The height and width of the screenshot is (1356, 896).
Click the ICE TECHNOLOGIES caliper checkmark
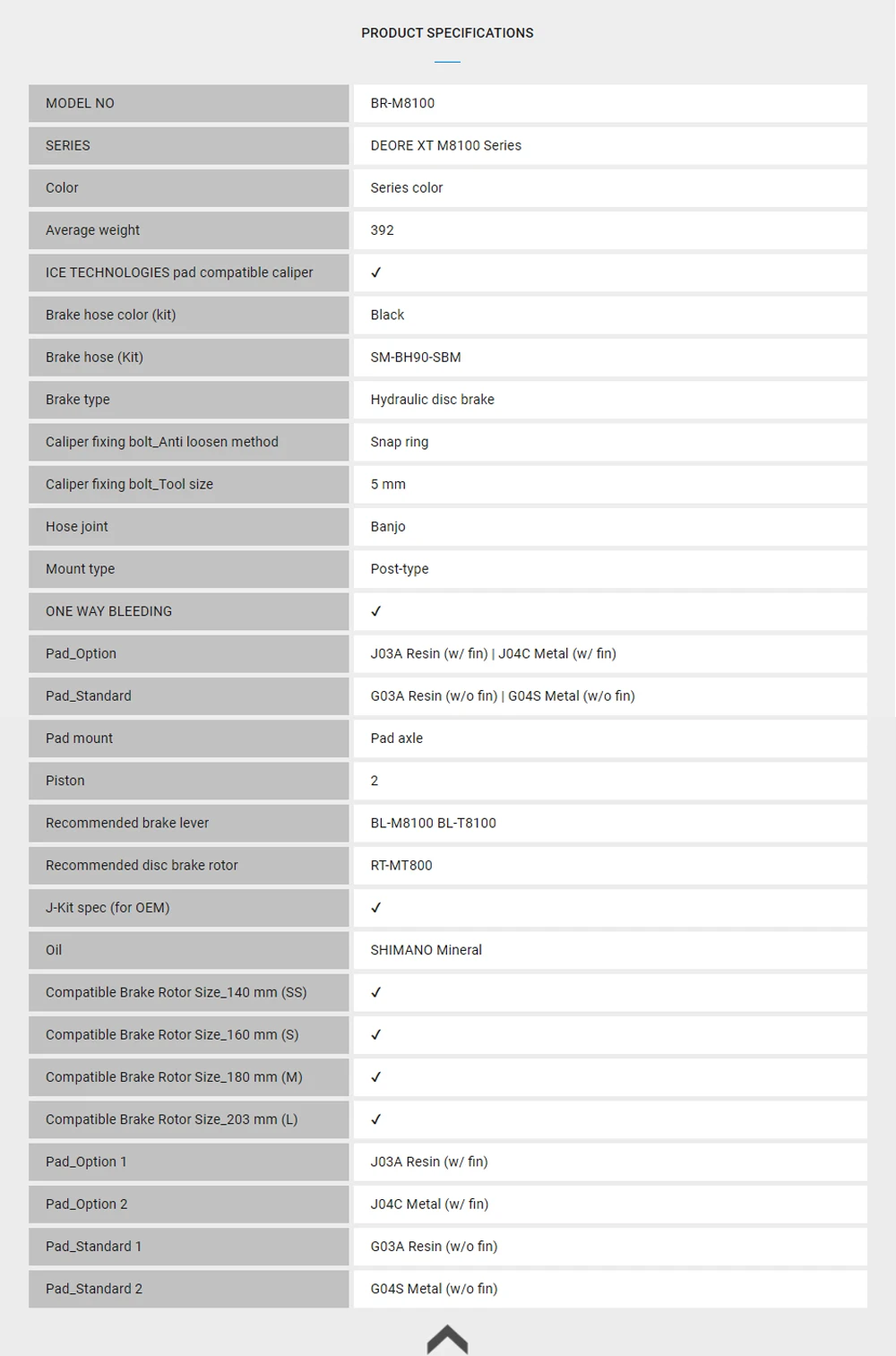pyautogui.click(x=376, y=272)
